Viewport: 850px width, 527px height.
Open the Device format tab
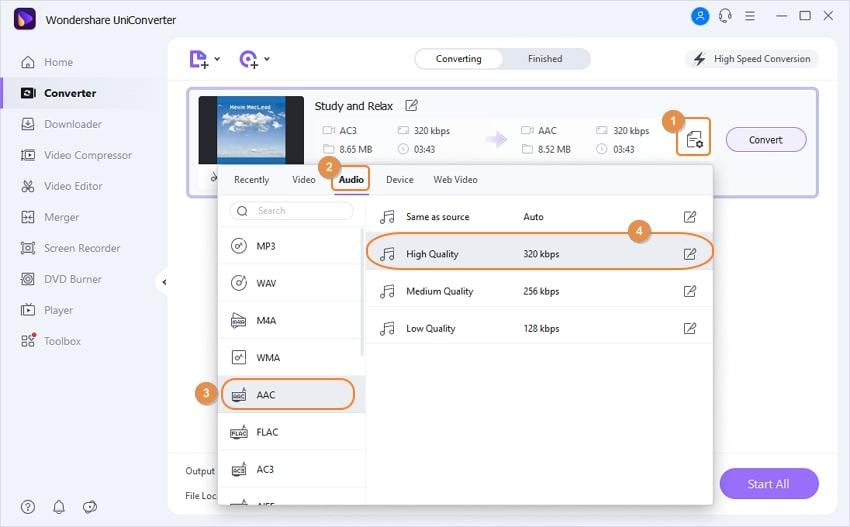point(400,179)
